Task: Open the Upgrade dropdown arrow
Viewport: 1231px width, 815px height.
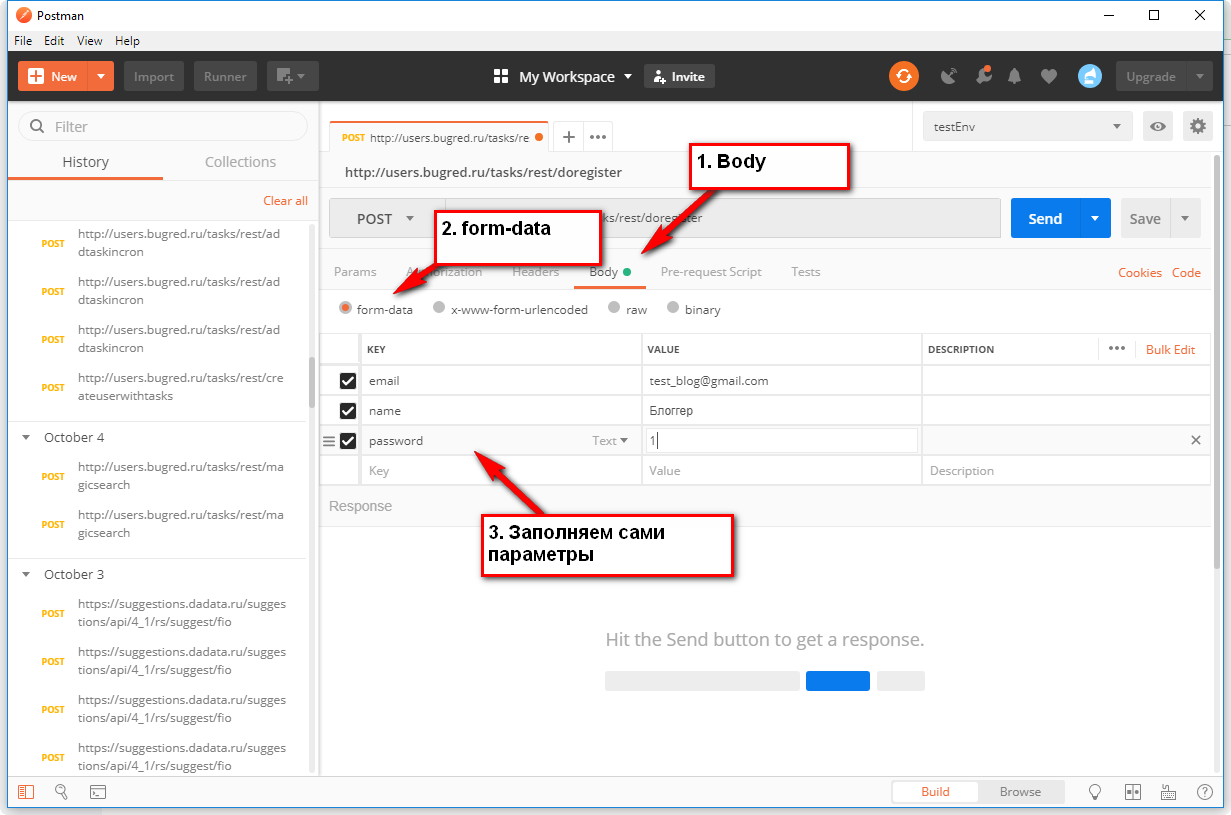Action: point(1199,76)
